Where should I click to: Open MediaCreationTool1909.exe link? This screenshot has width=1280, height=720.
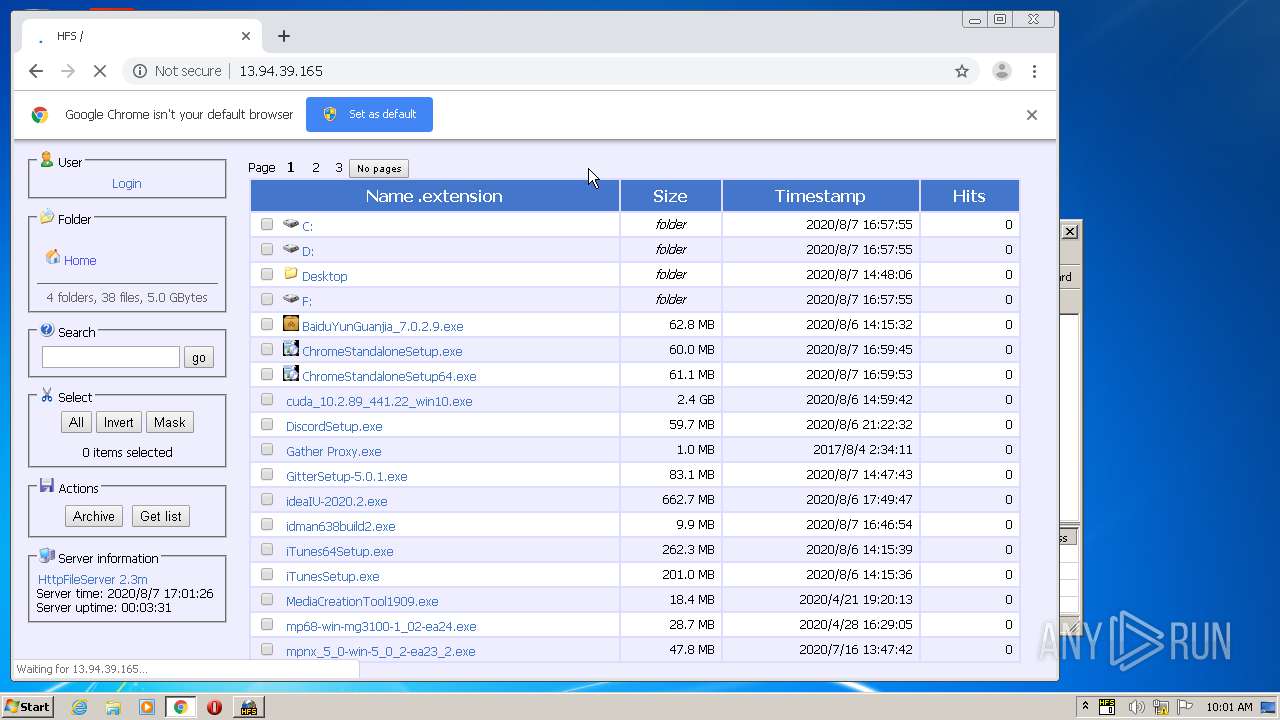point(362,601)
